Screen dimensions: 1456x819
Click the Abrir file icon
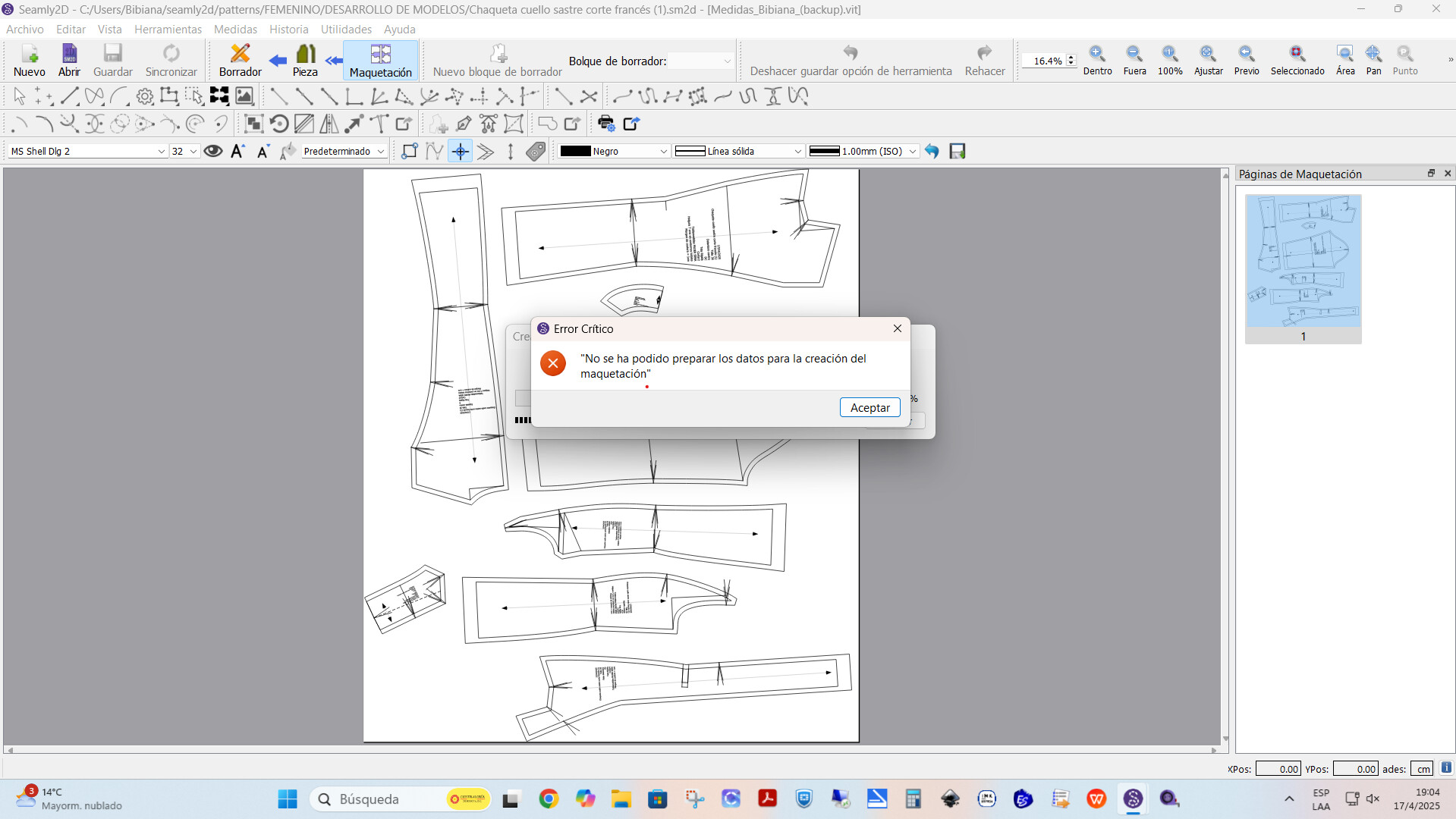(69, 61)
